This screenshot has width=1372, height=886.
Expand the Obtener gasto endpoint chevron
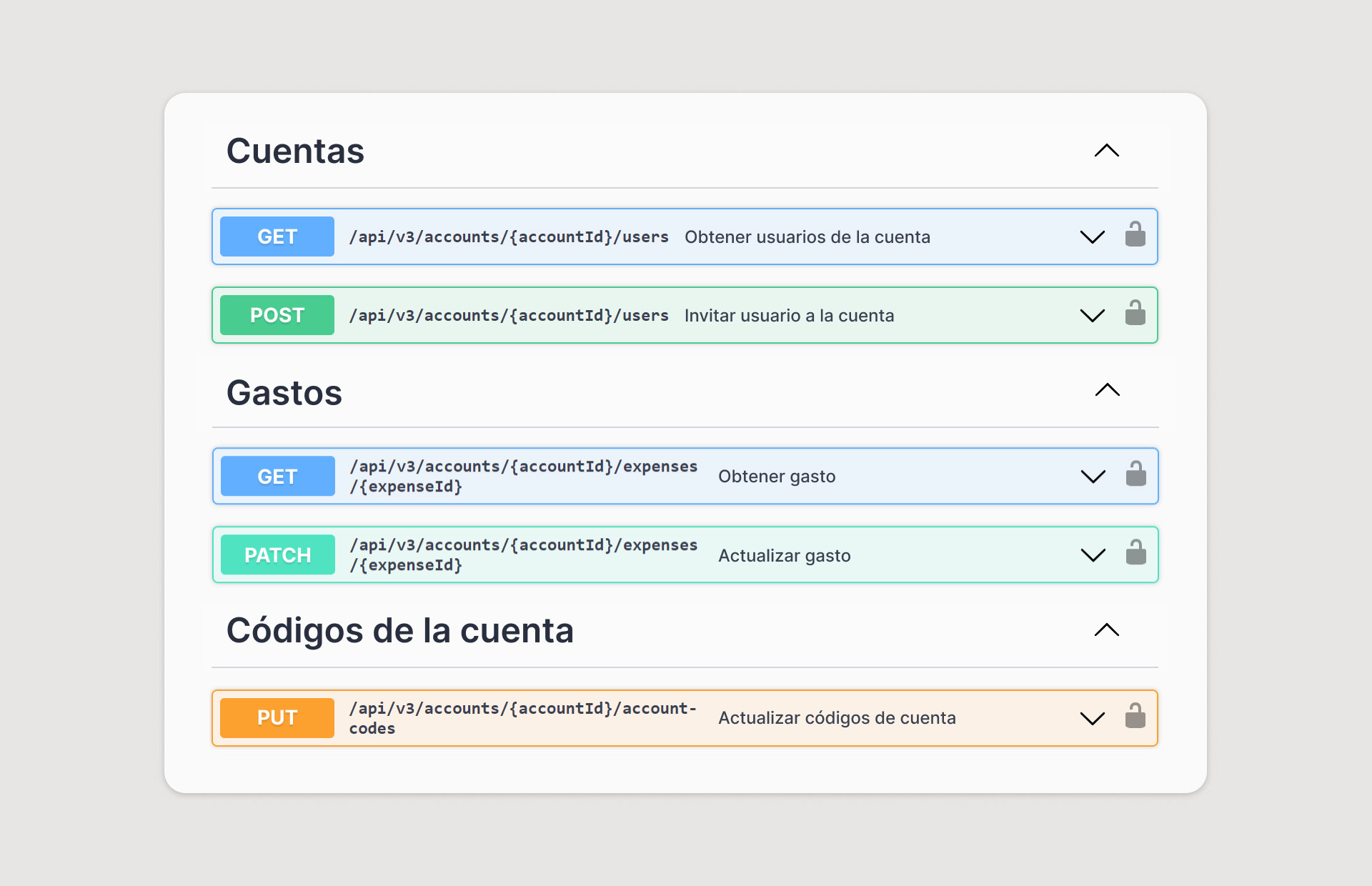(1093, 477)
